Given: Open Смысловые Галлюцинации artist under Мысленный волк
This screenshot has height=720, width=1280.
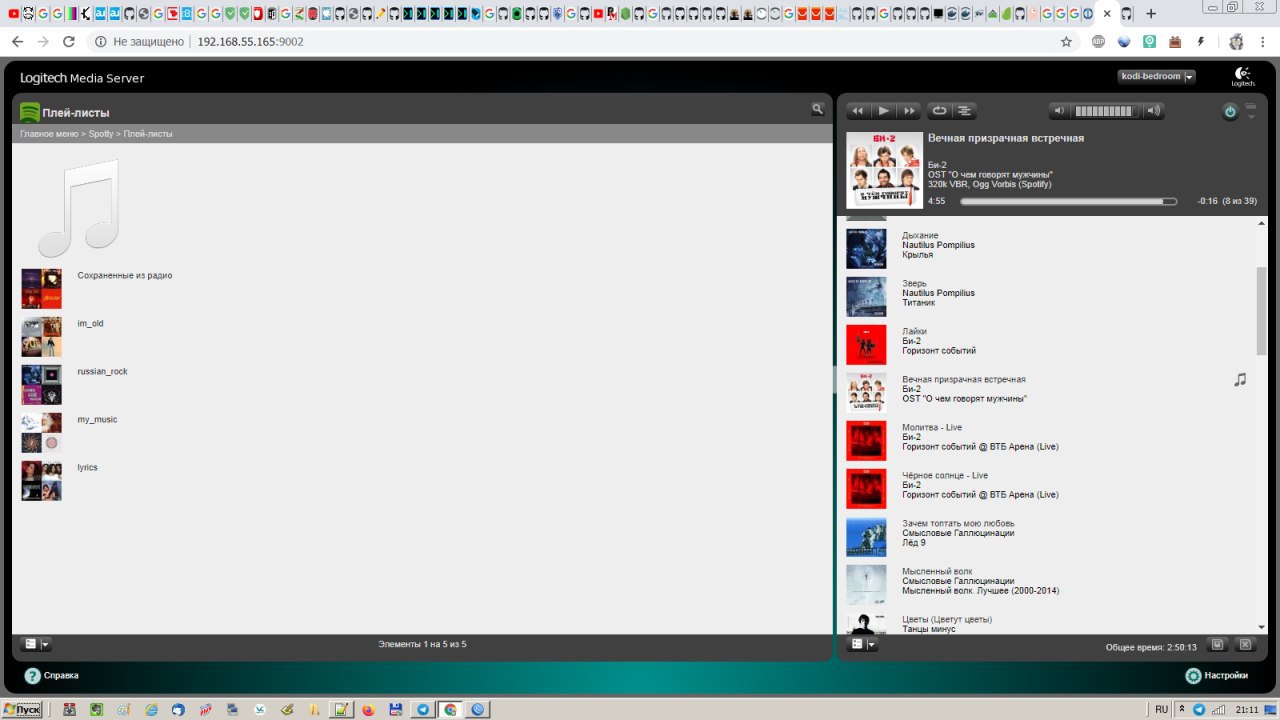Looking at the screenshot, I should [958, 581].
